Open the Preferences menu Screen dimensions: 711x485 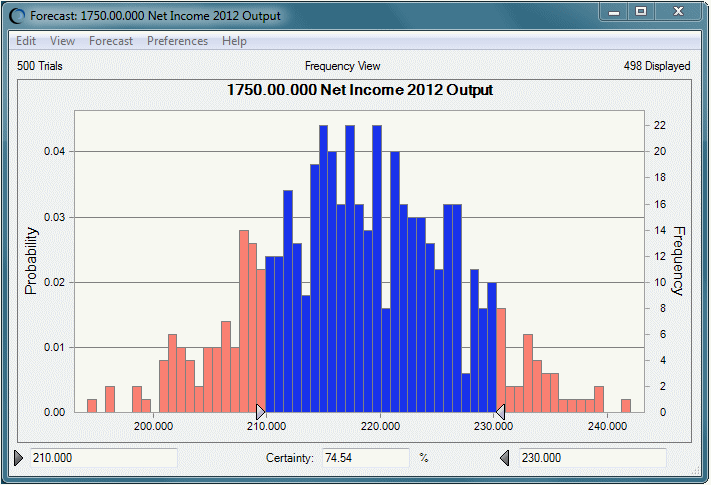pyautogui.click(x=177, y=41)
